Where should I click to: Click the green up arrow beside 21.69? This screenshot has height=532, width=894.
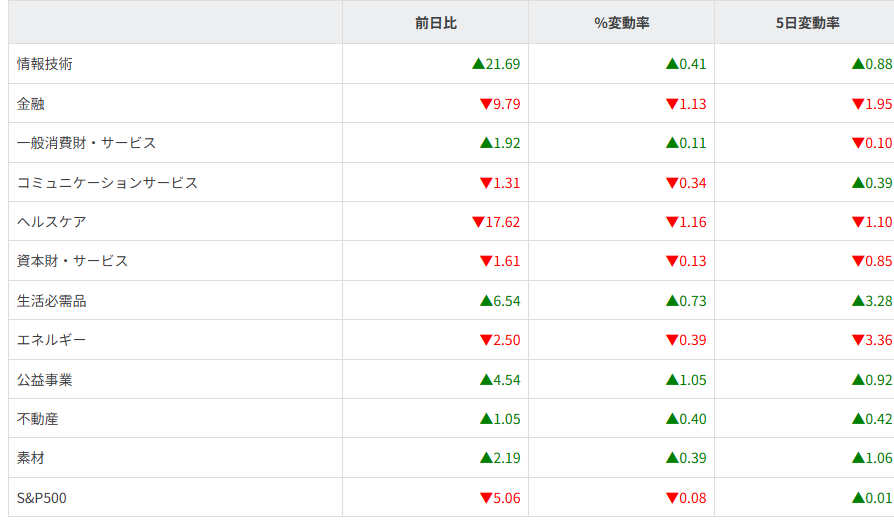click(x=478, y=64)
